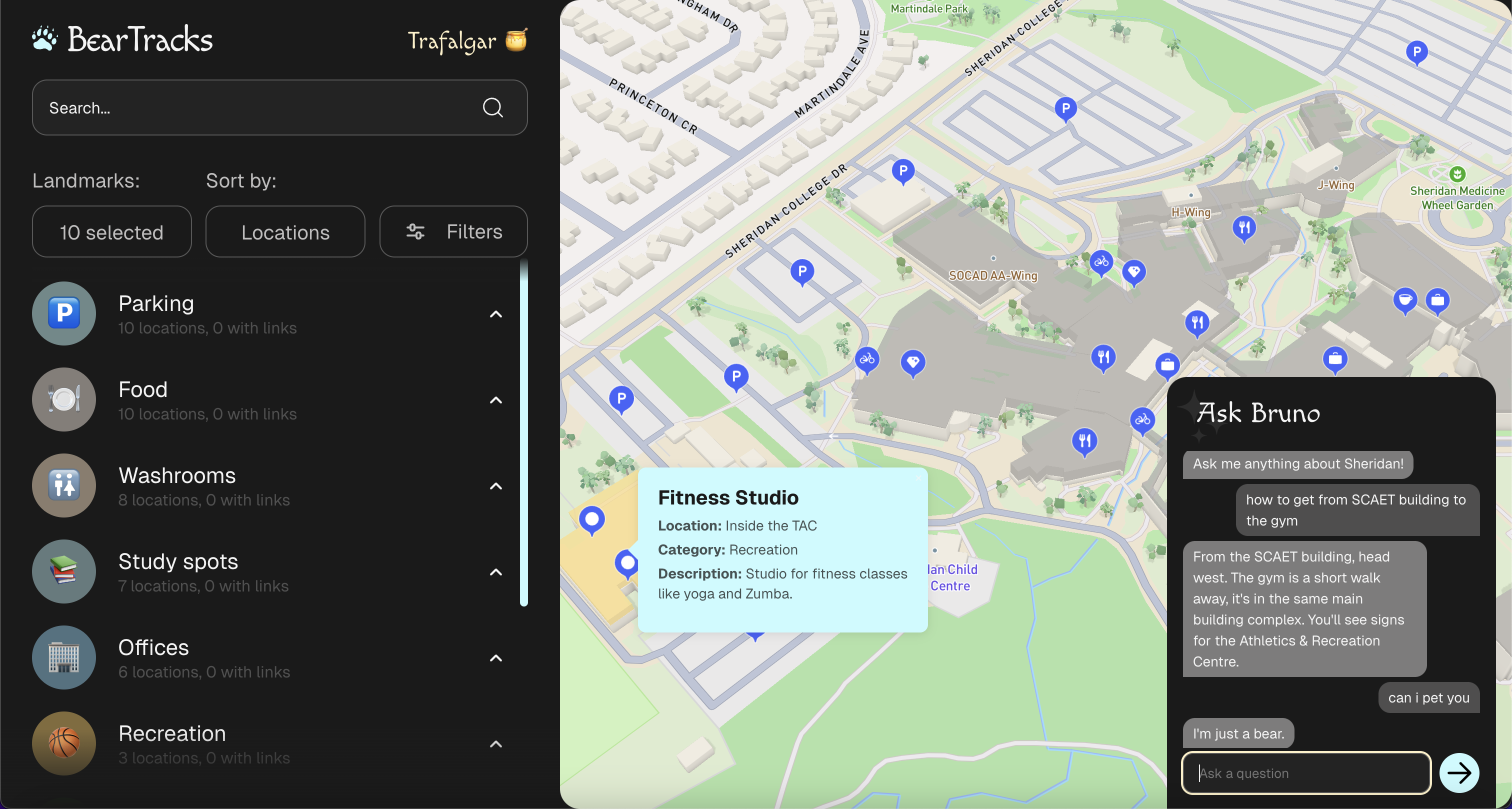
Task: Collapse the Recreation category chevron
Action: 496,744
